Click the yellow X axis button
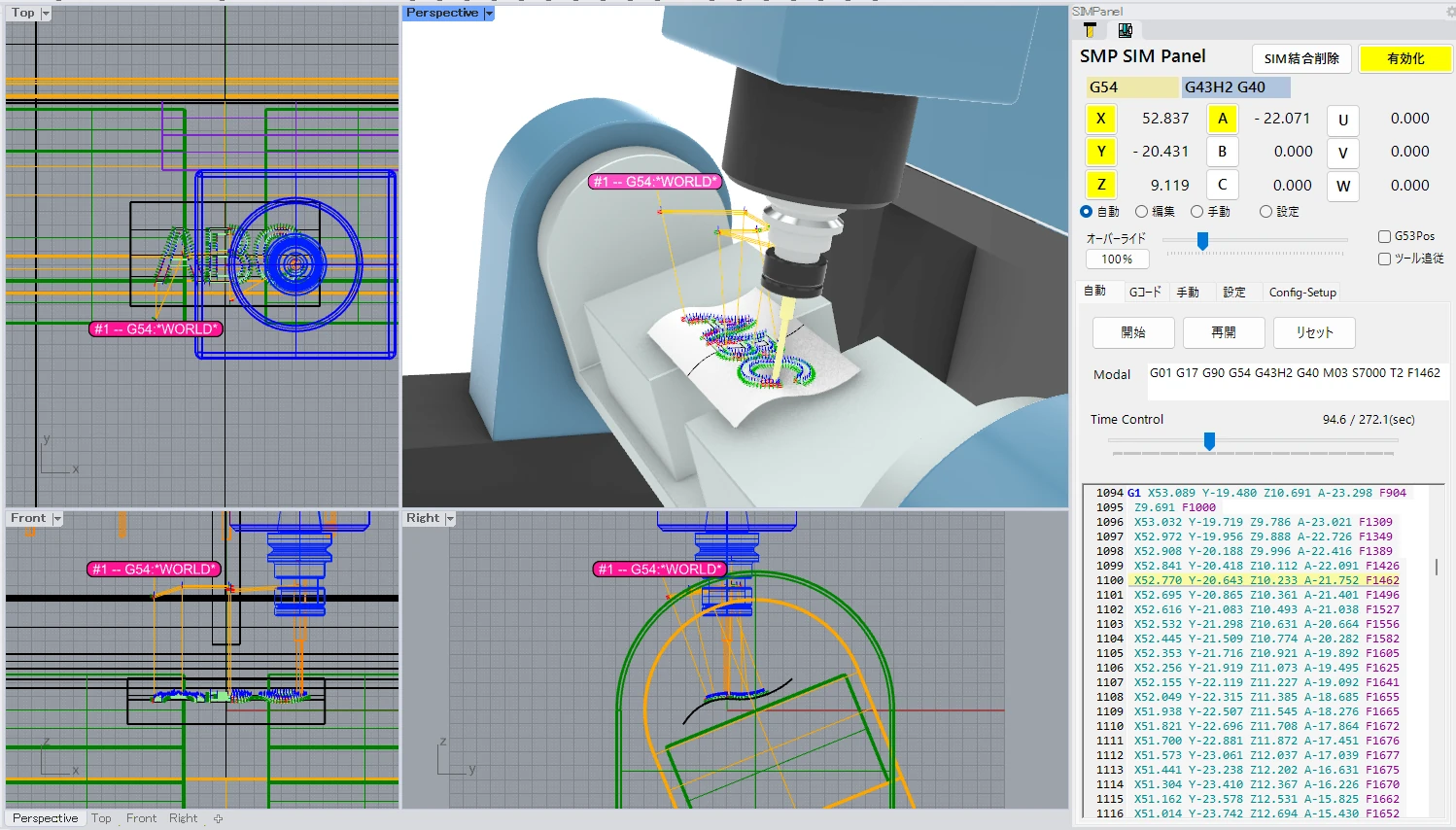This screenshot has width=1456, height=830. click(x=1100, y=119)
